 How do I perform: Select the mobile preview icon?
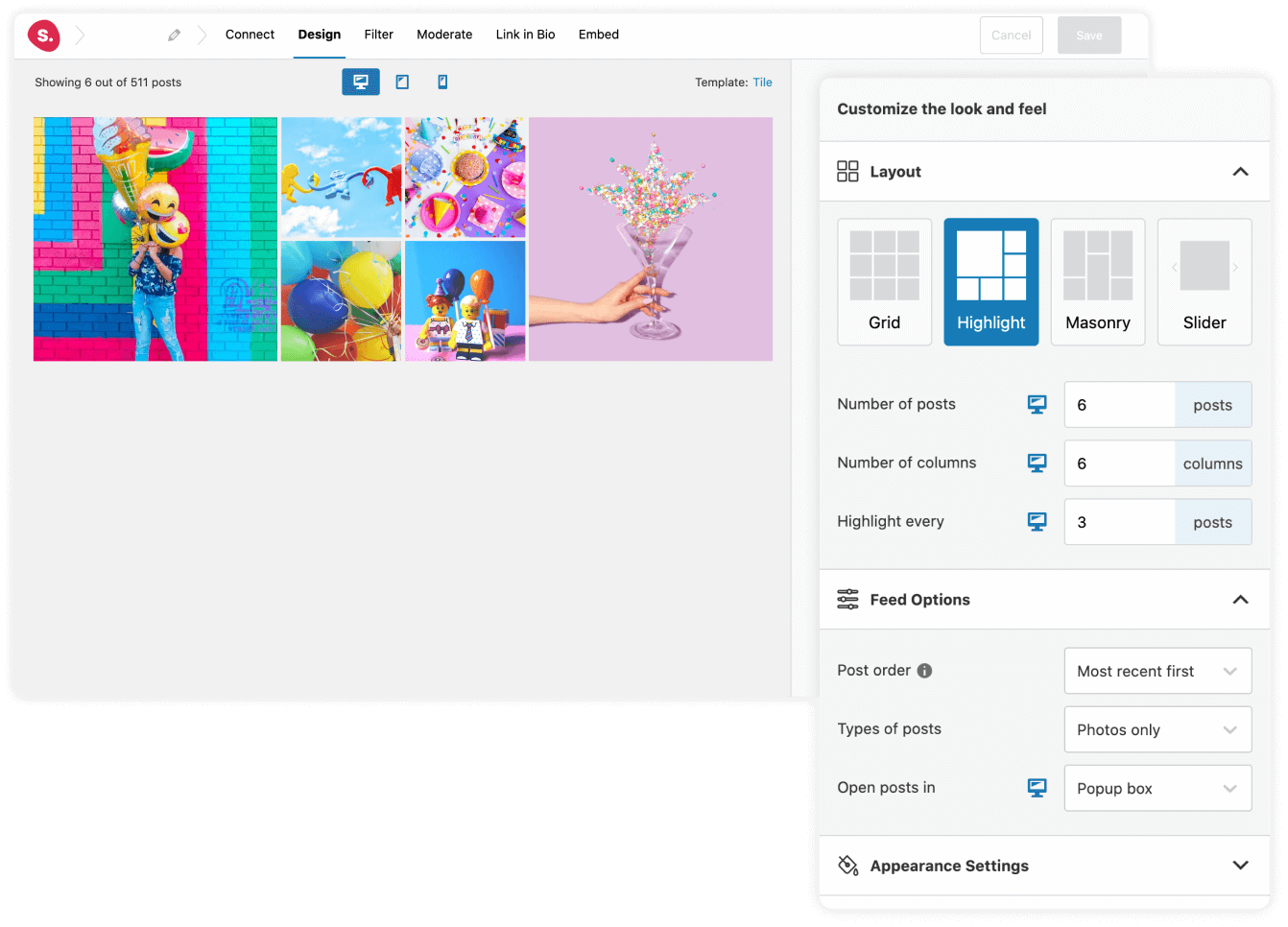(442, 83)
